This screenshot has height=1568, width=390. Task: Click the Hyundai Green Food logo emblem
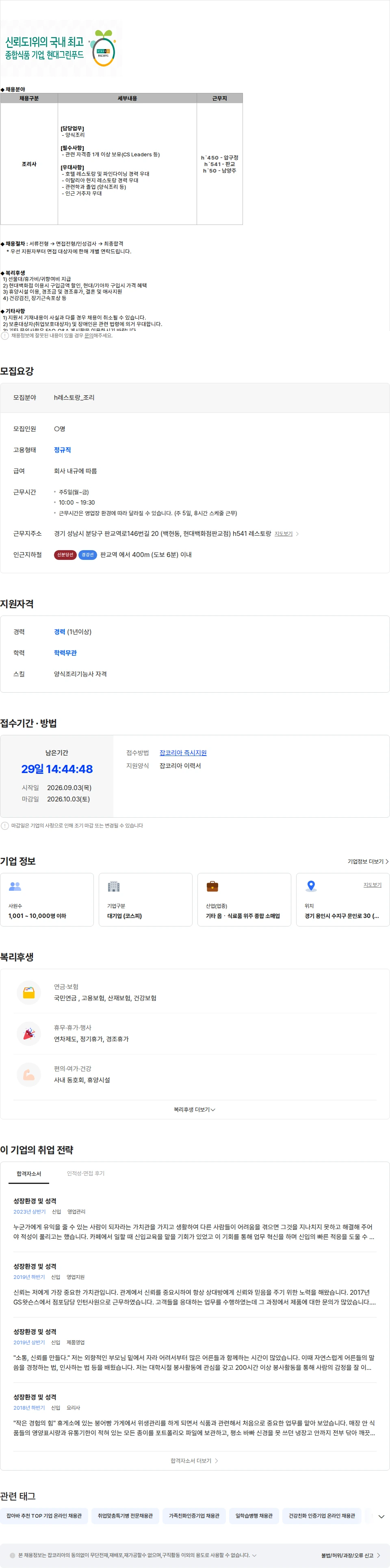(x=104, y=49)
